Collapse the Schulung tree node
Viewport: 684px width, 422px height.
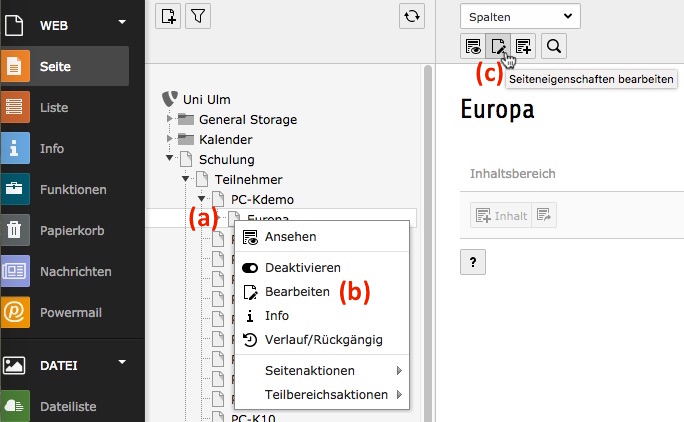click(170, 158)
